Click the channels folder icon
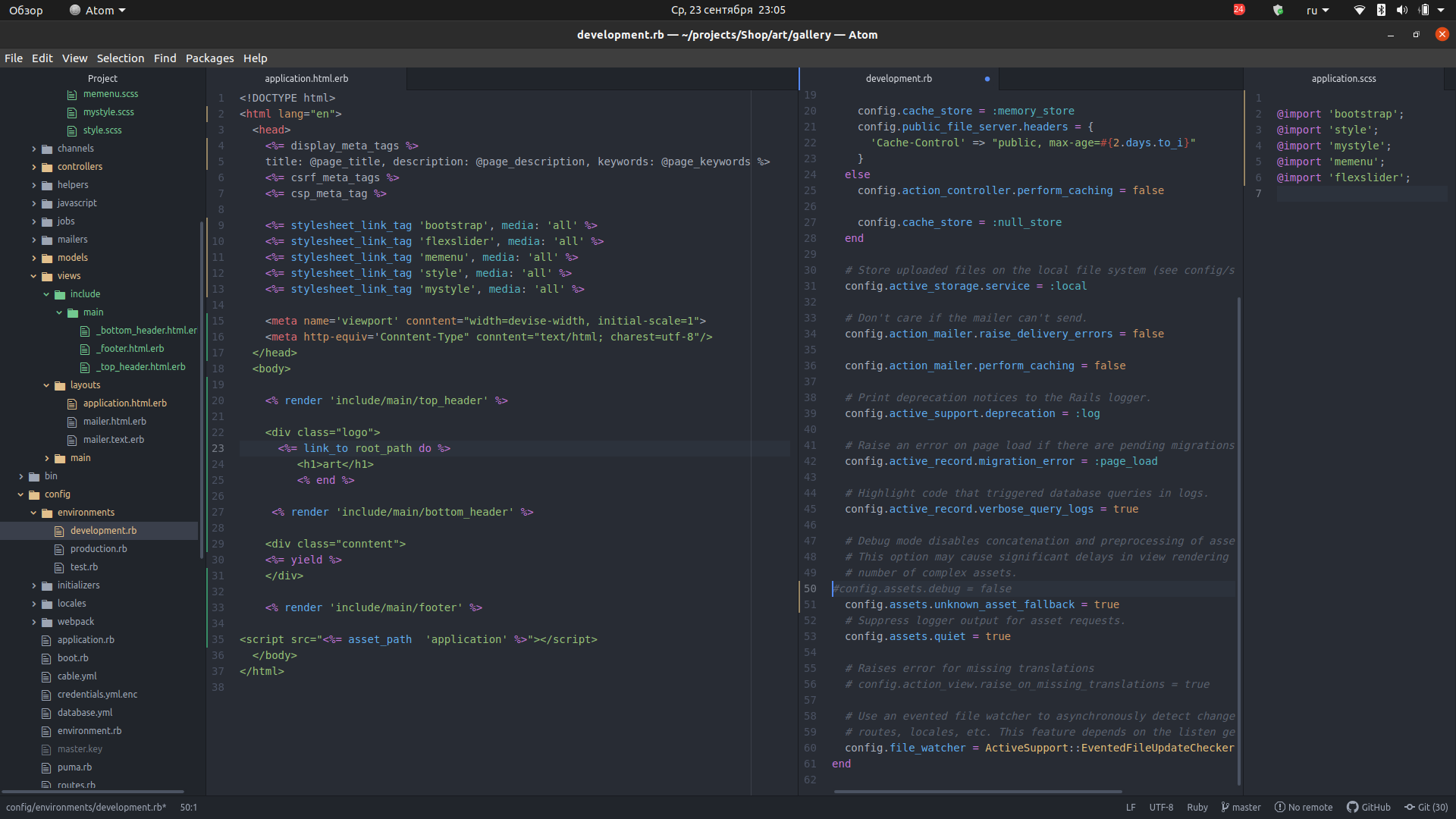 pos(47,149)
